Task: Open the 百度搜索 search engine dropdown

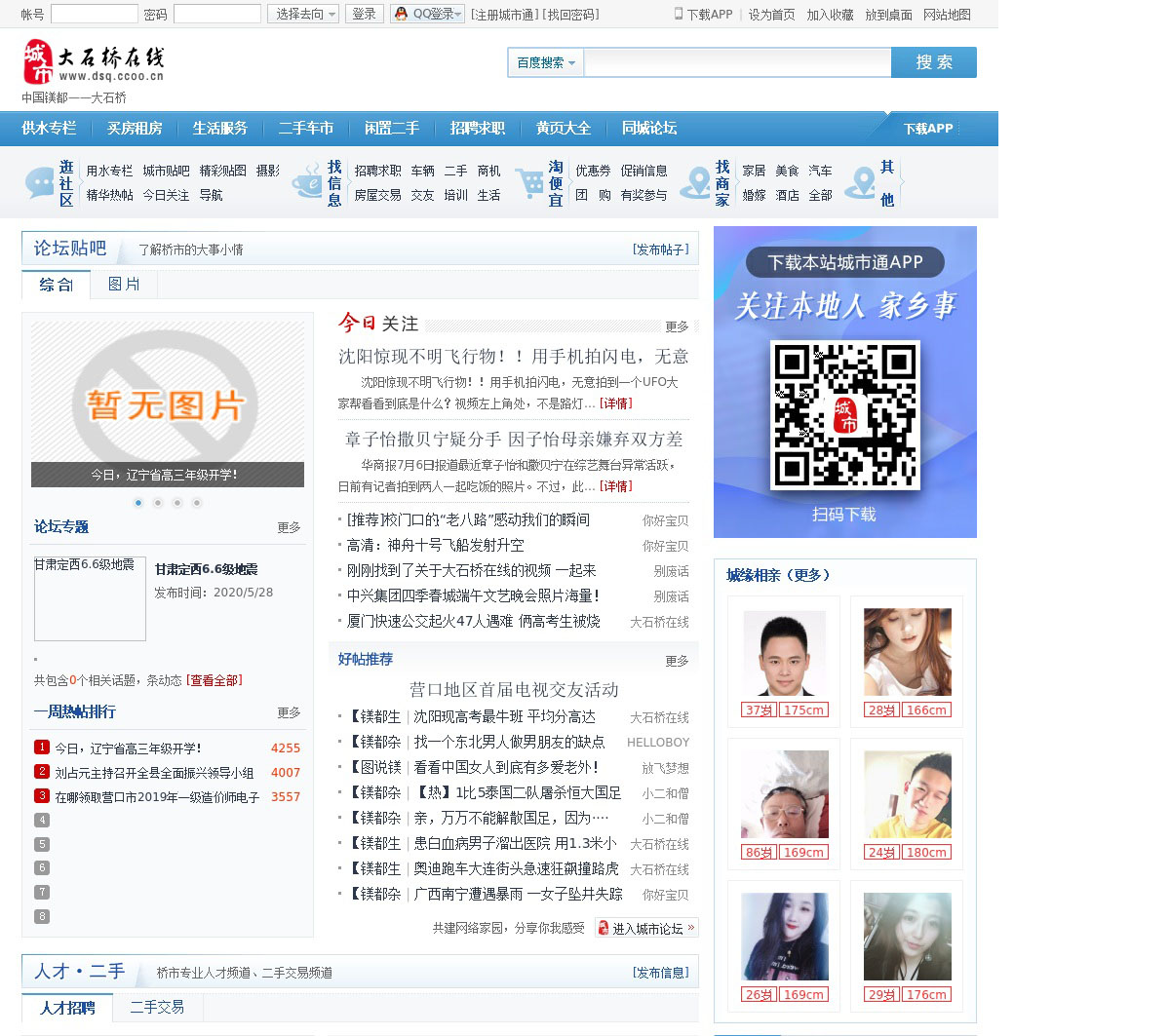Action: pyautogui.click(x=545, y=62)
